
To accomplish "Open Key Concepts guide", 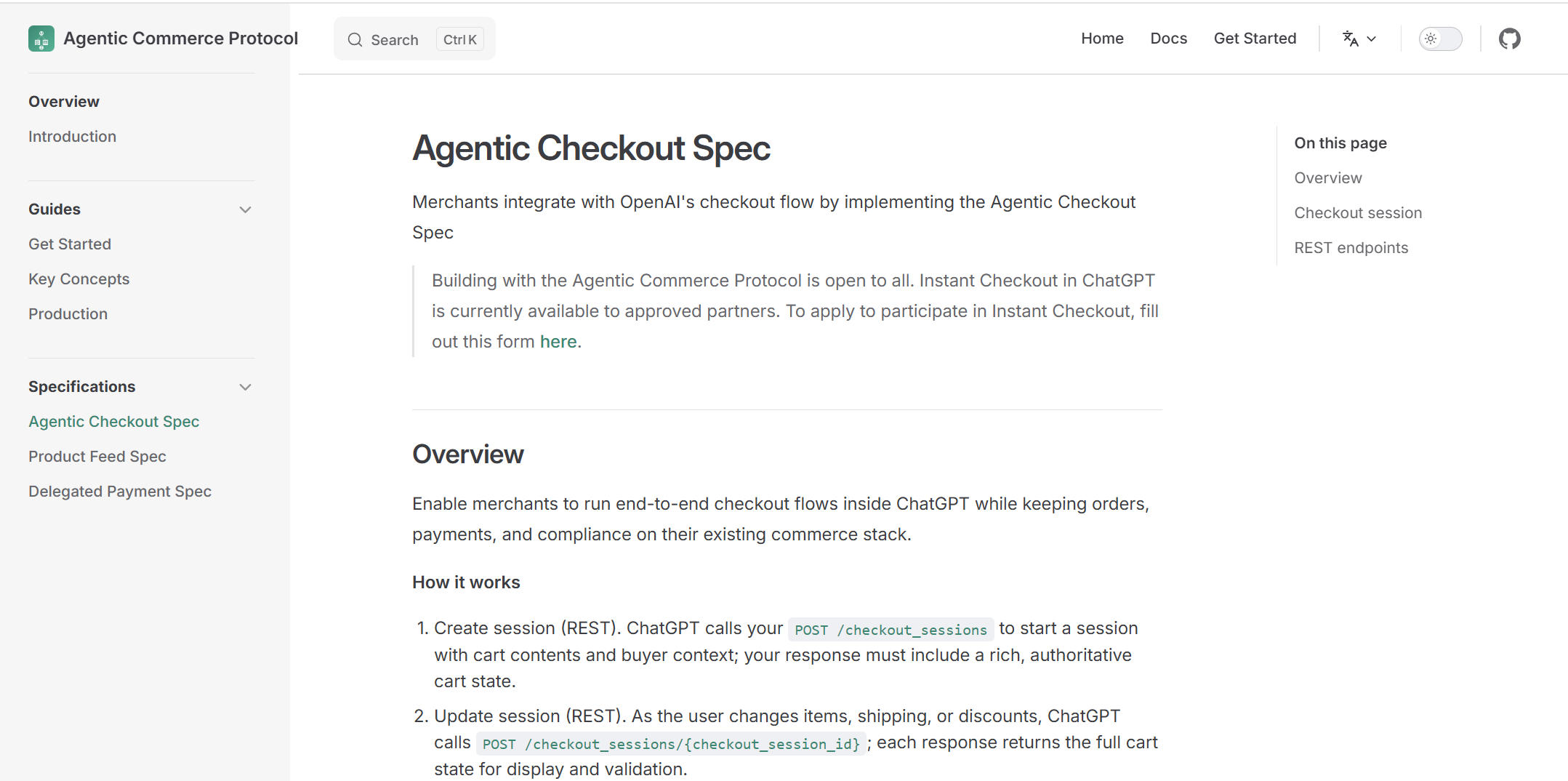I will pyautogui.click(x=79, y=279).
